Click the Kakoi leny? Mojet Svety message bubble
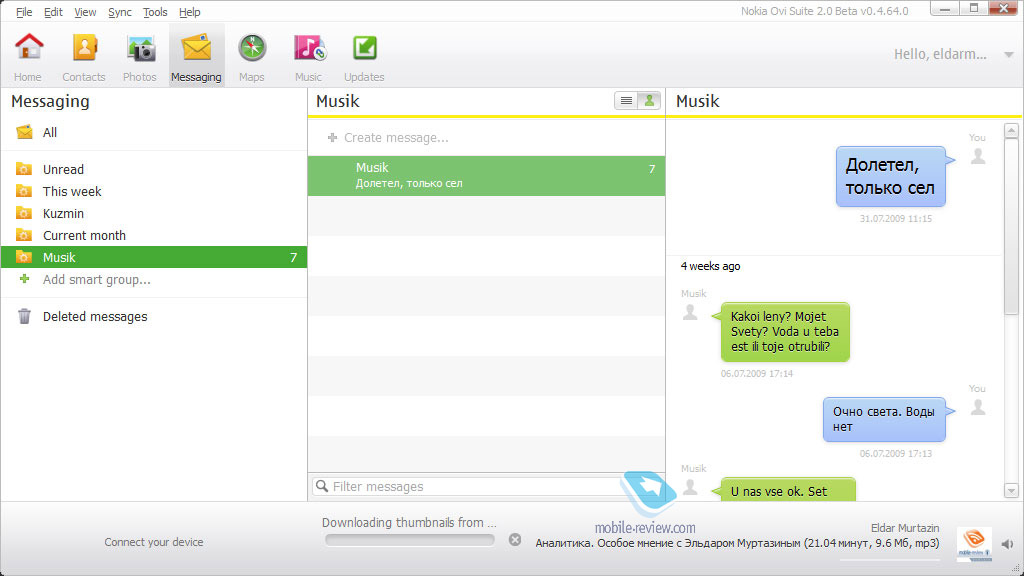1024x576 pixels. tap(785, 332)
